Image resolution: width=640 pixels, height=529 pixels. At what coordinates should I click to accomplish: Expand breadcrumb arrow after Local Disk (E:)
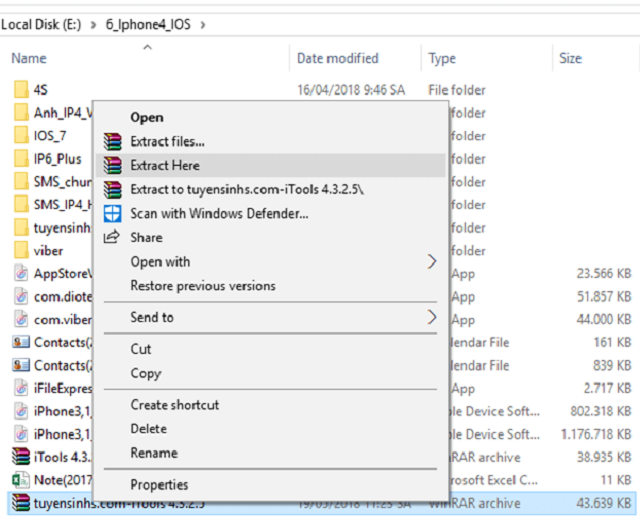tap(93, 25)
